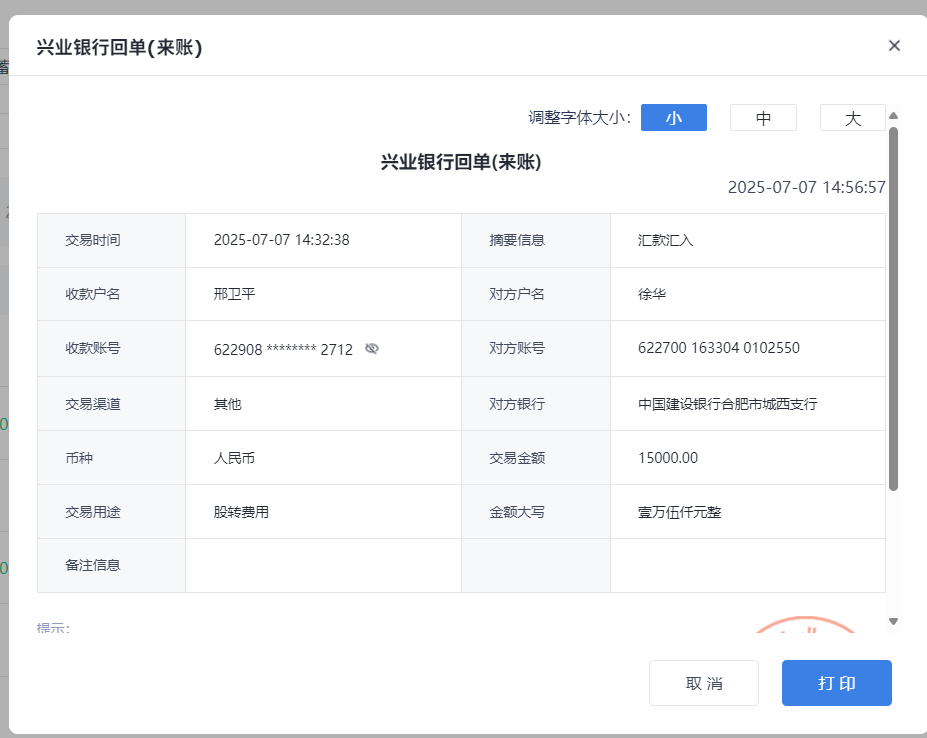Click the vertical scrollbar thumb
Screen dimensions: 927x738
point(893,308)
